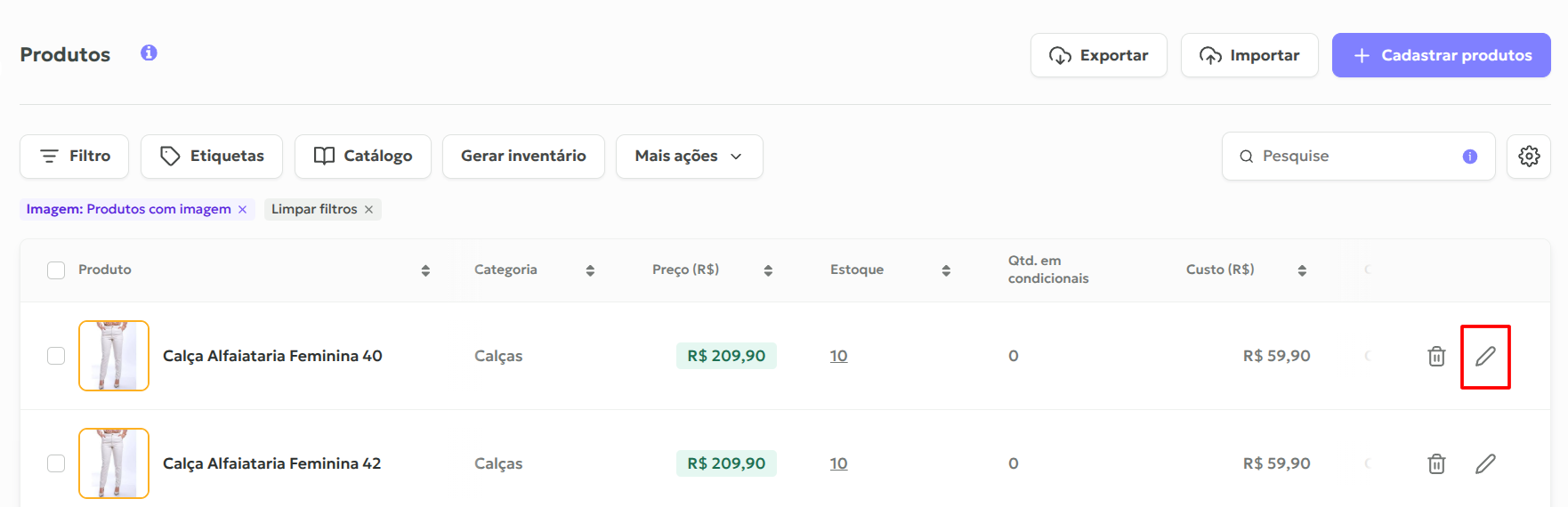The width and height of the screenshot is (1568, 507).
Task: Open the Catálogo view
Action: [363, 157]
